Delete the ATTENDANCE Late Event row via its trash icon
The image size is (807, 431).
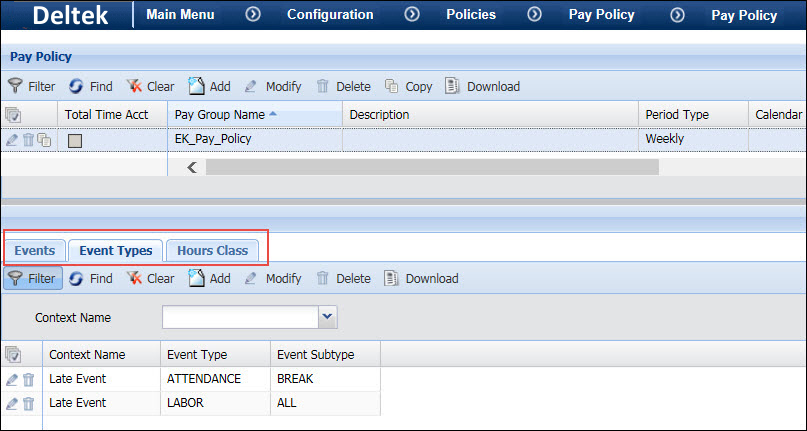(29, 380)
